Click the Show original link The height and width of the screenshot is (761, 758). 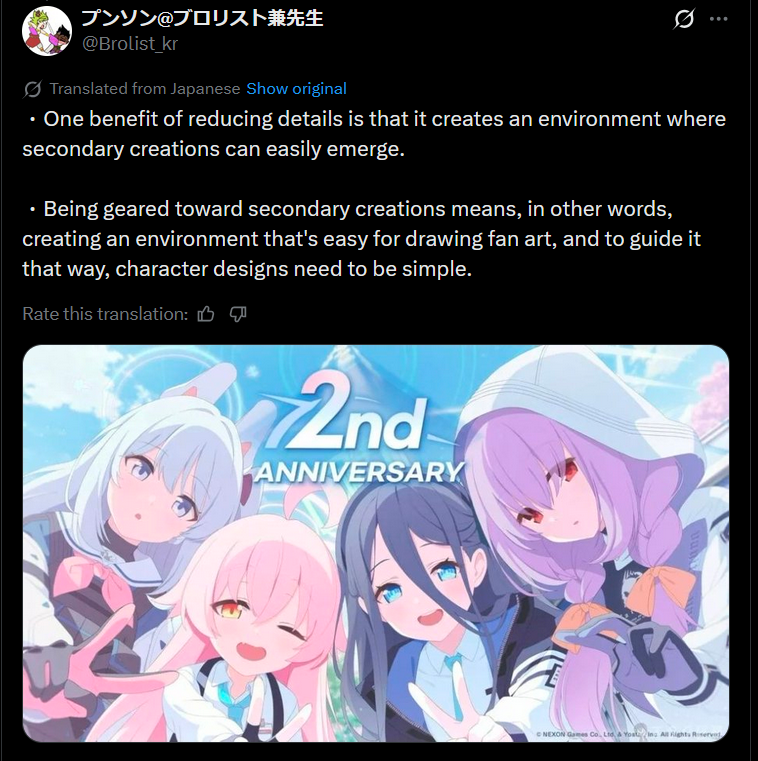click(297, 89)
